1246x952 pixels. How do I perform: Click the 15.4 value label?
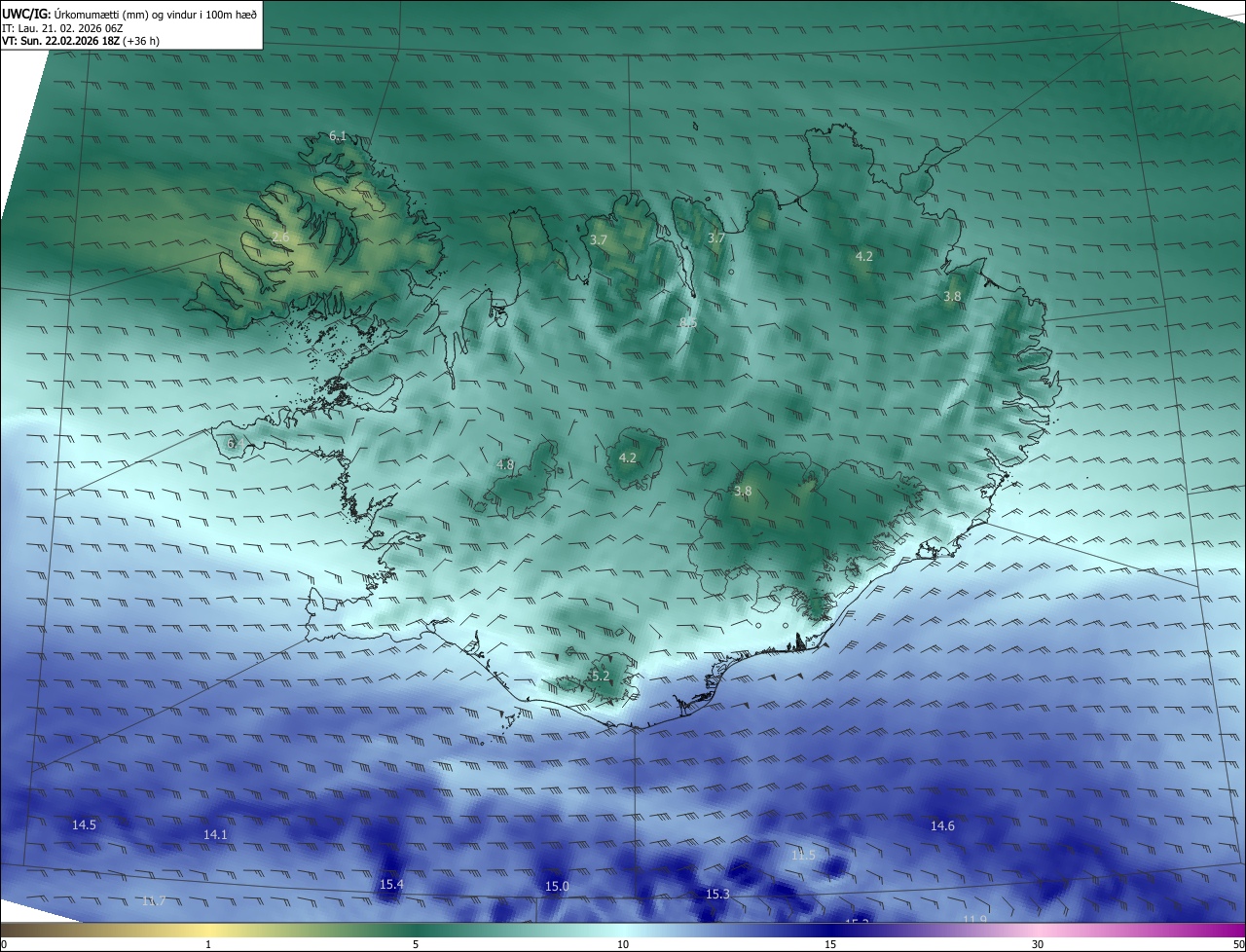click(391, 885)
